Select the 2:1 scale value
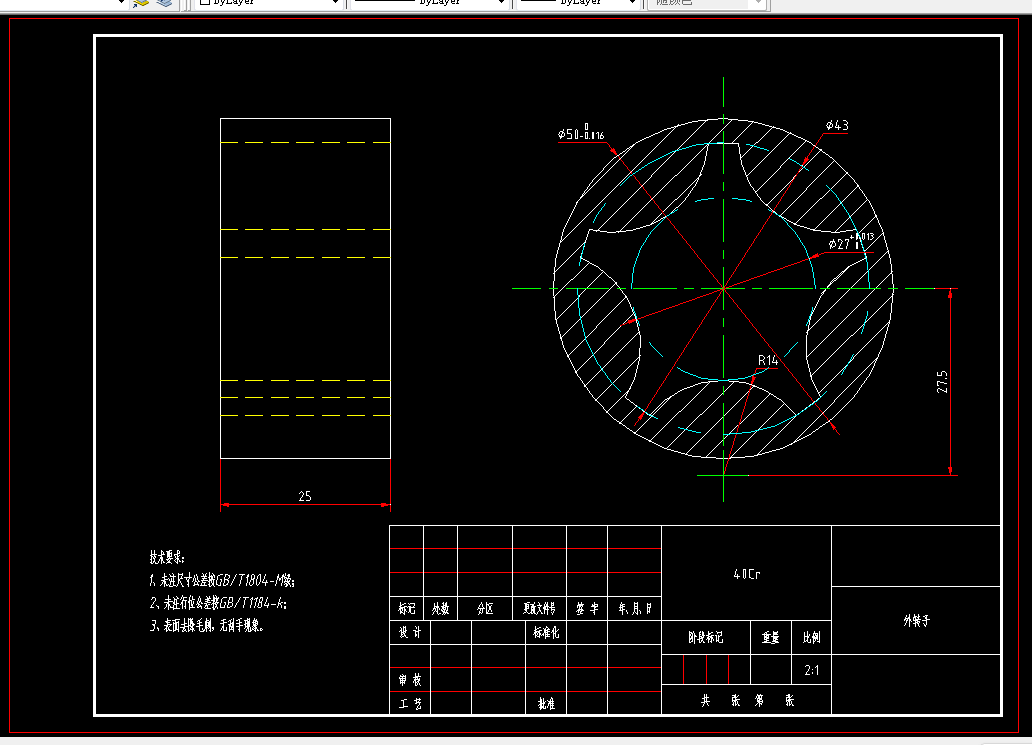1032x745 pixels. [x=812, y=670]
